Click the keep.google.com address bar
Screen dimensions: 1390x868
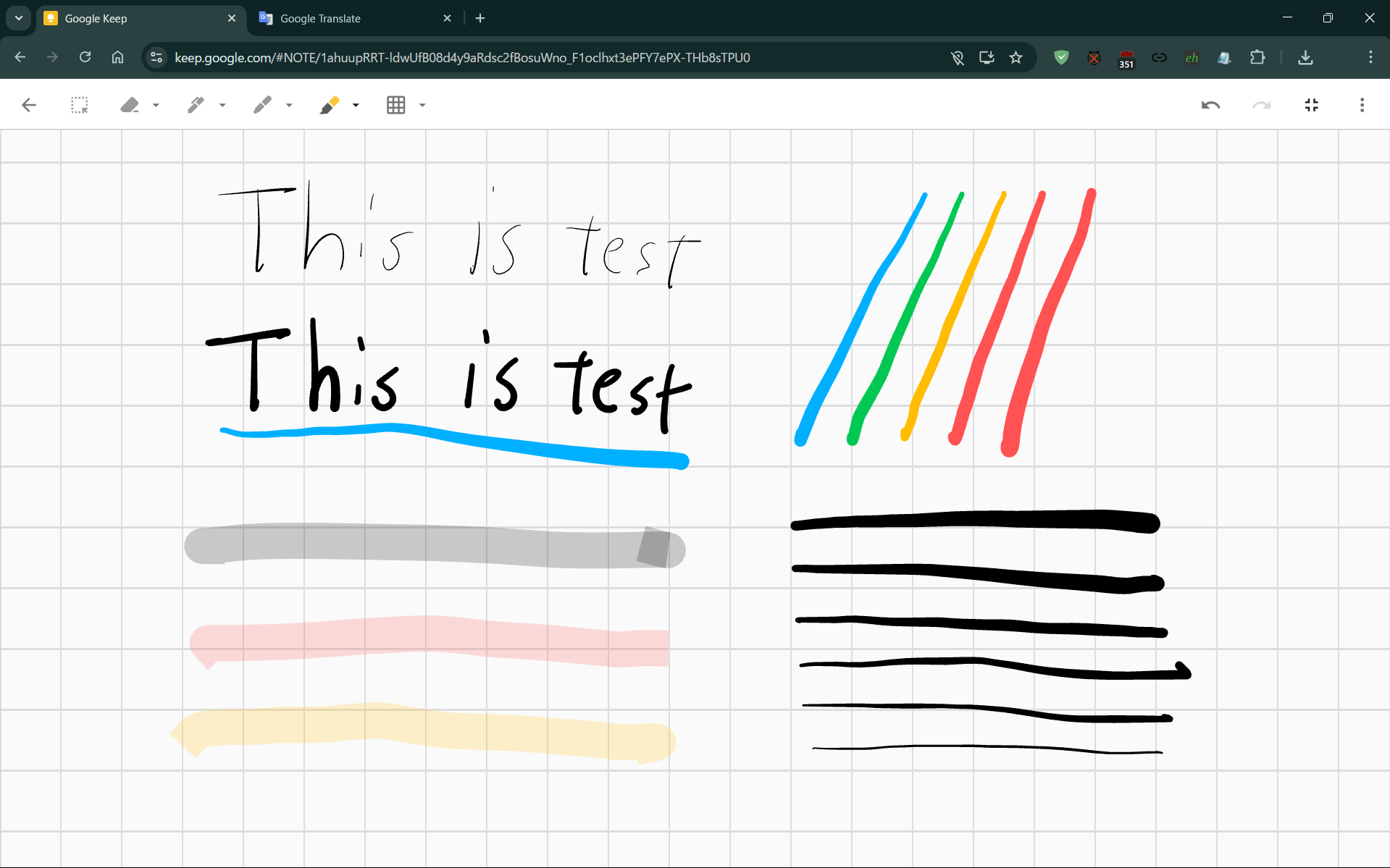point(462,57)
